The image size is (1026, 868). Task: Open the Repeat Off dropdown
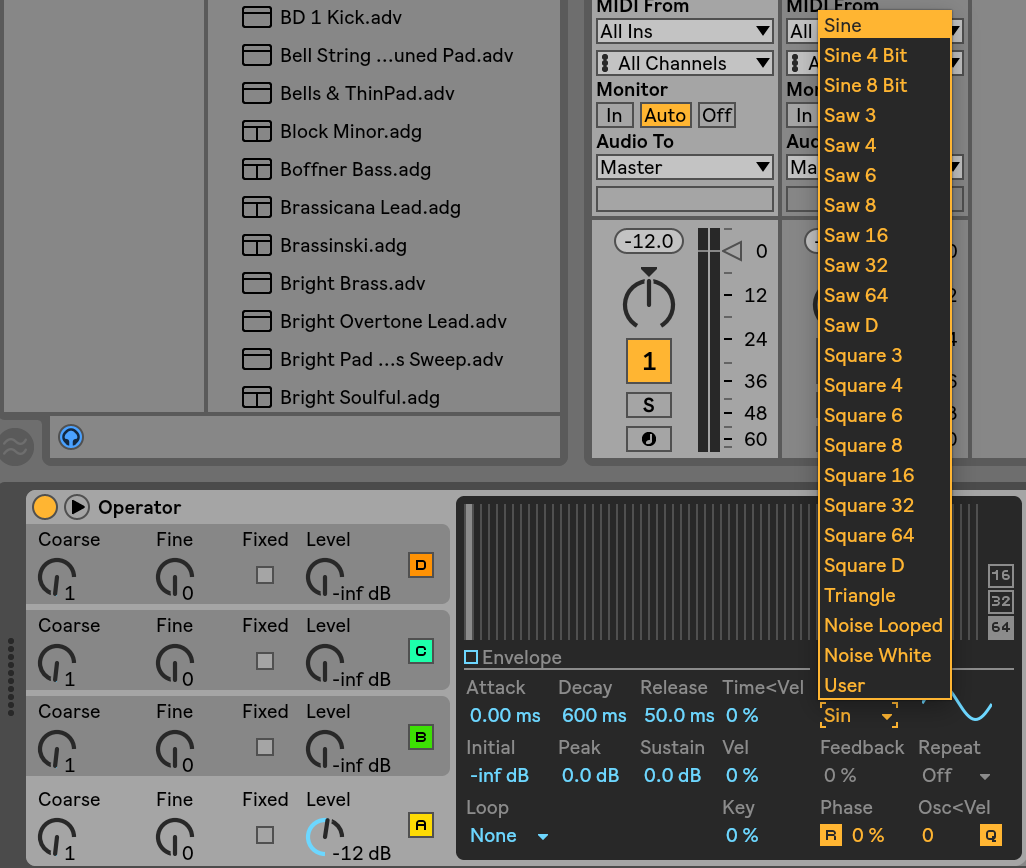tap(956, 775)
